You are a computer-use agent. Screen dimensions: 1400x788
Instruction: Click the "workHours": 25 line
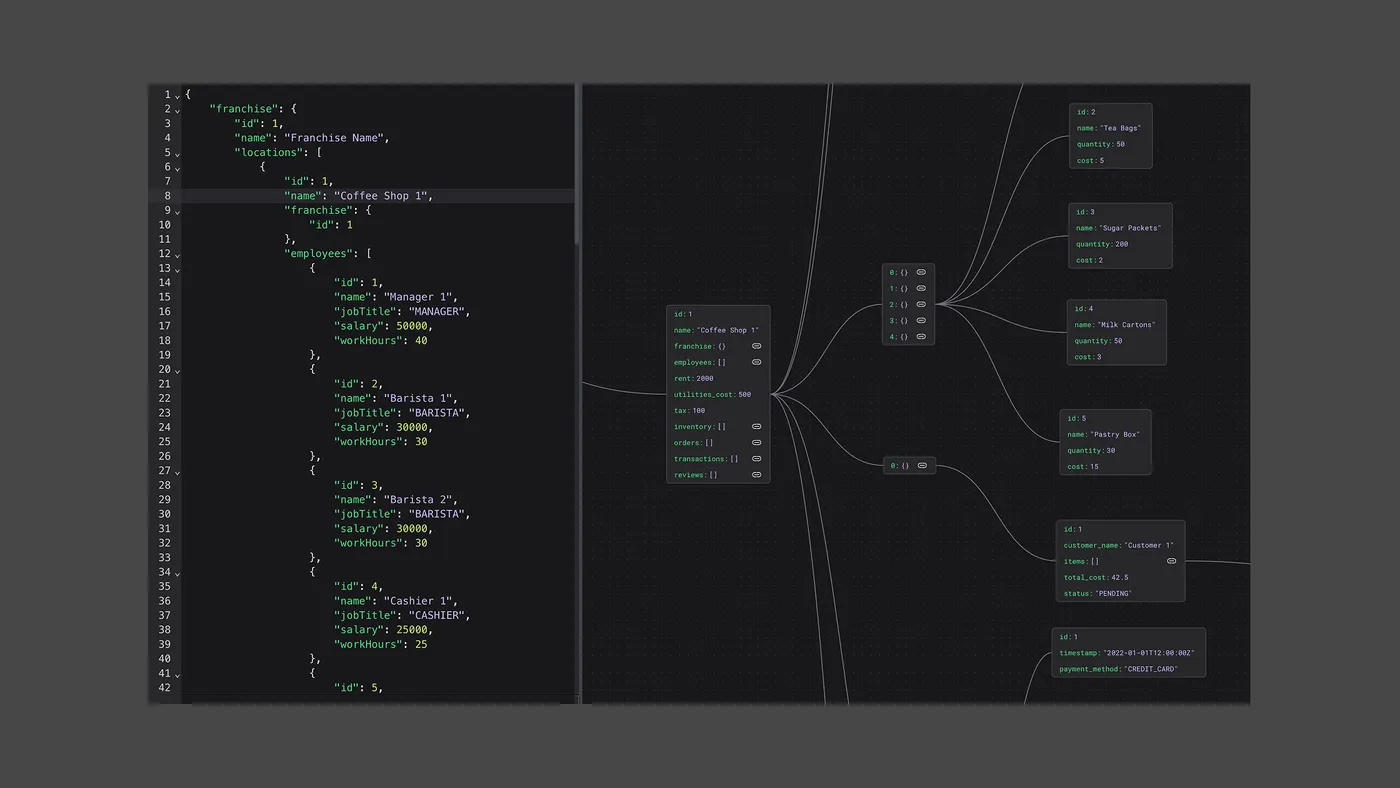(x=380, y=645)
